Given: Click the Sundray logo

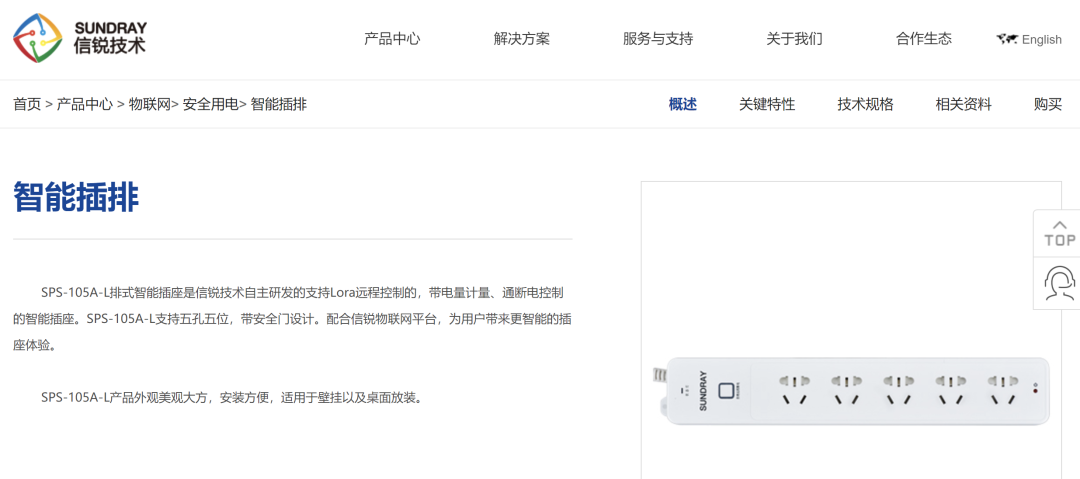Looking at the screenshot, I should (79, 39).
